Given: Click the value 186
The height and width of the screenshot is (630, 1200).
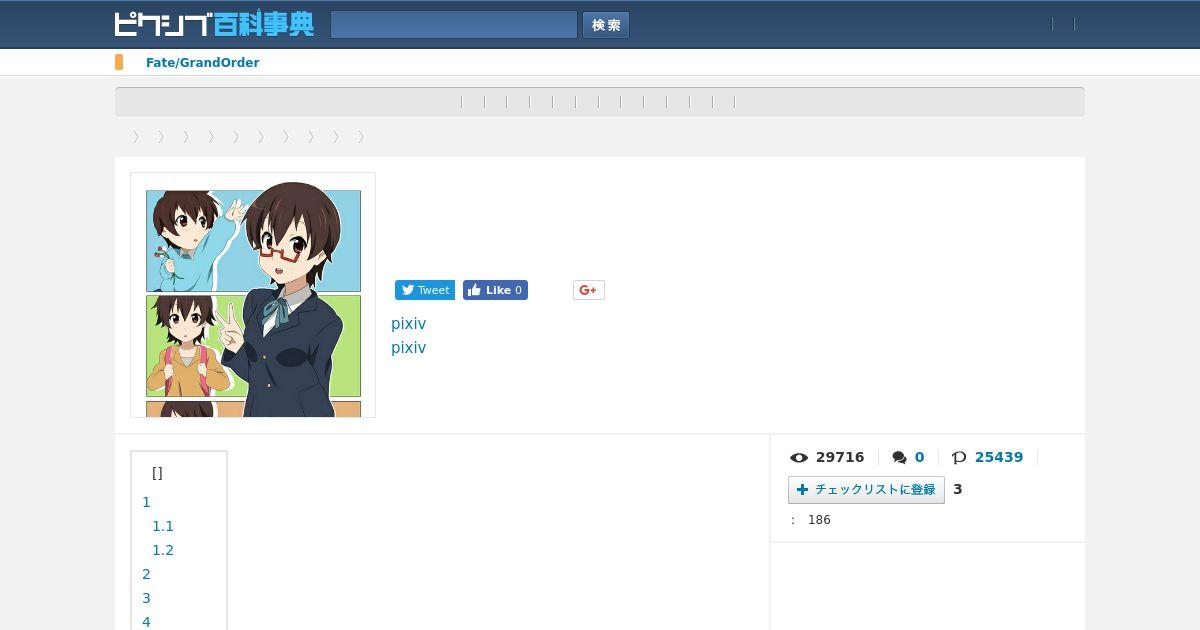Looking at the screenshot, I should (819, 520).
